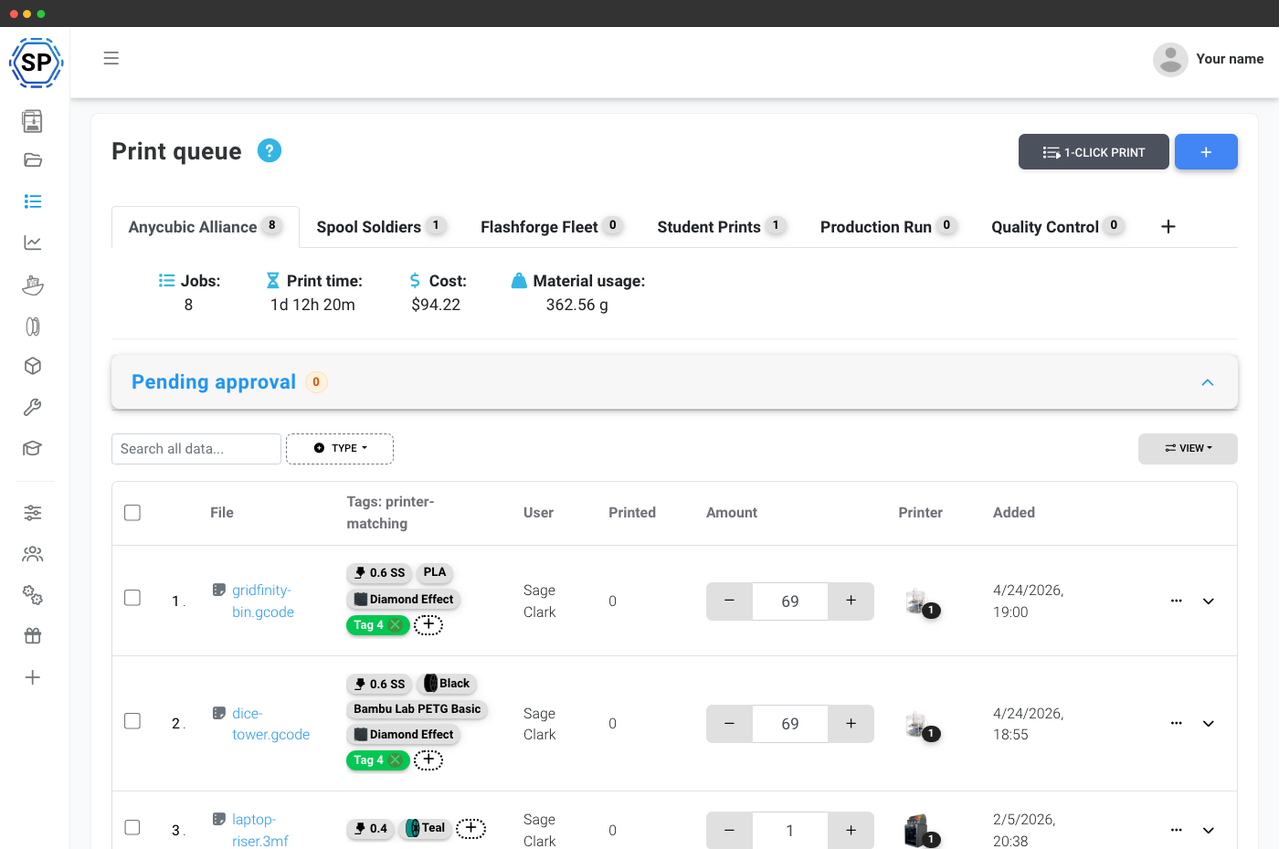Switch to the Student Prints tab
1280x849 pixels.
click(720, 227)
